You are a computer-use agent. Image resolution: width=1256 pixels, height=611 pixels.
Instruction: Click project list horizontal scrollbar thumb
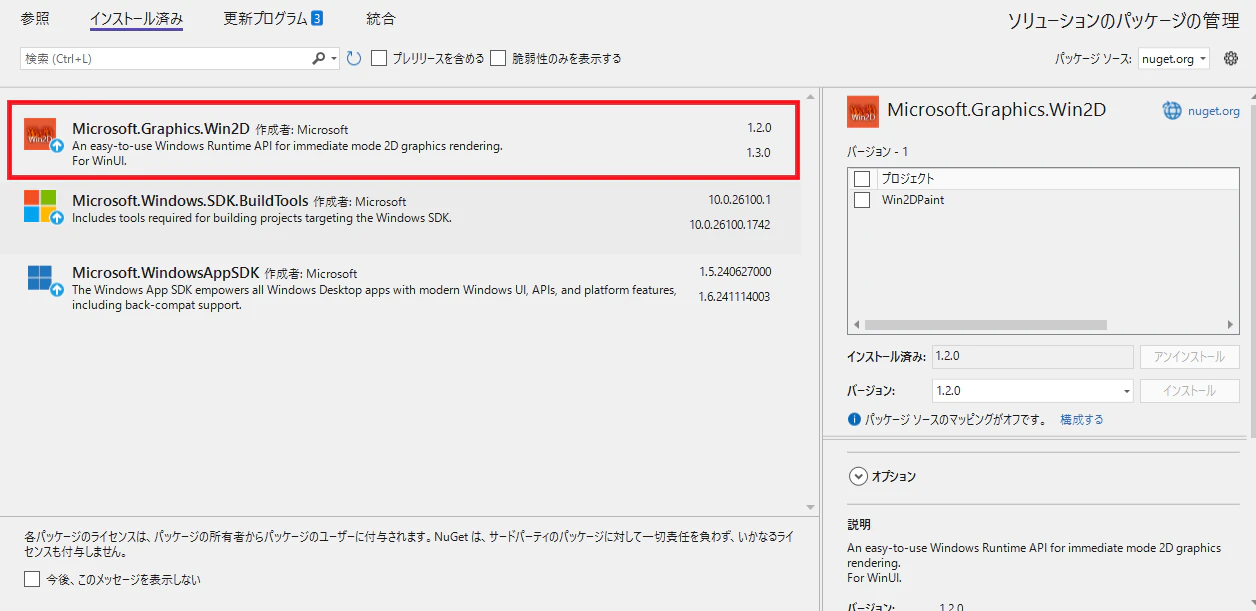[985, 325]
